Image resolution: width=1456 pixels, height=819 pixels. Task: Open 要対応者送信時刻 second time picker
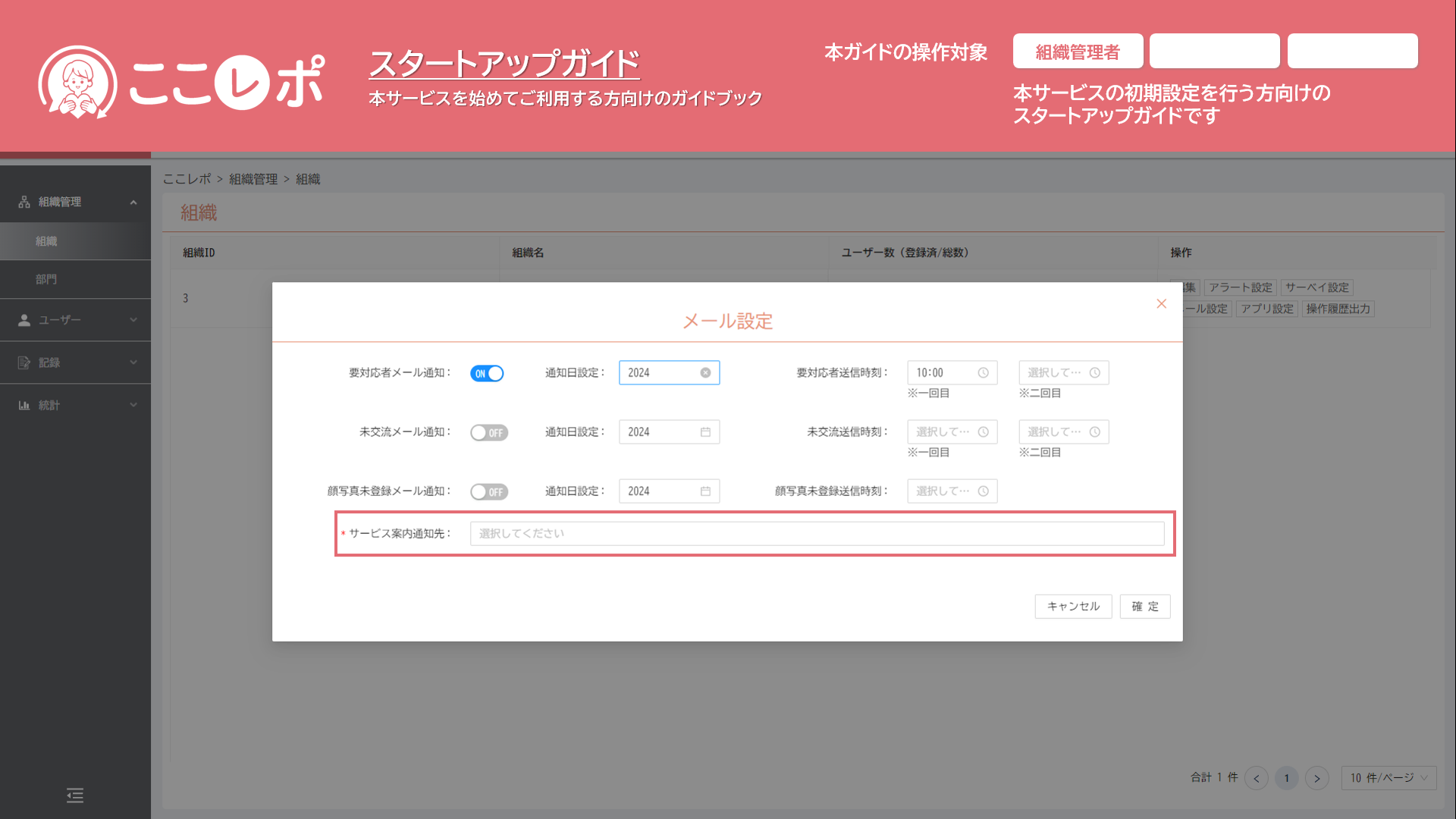click(x=1063, y=372)
